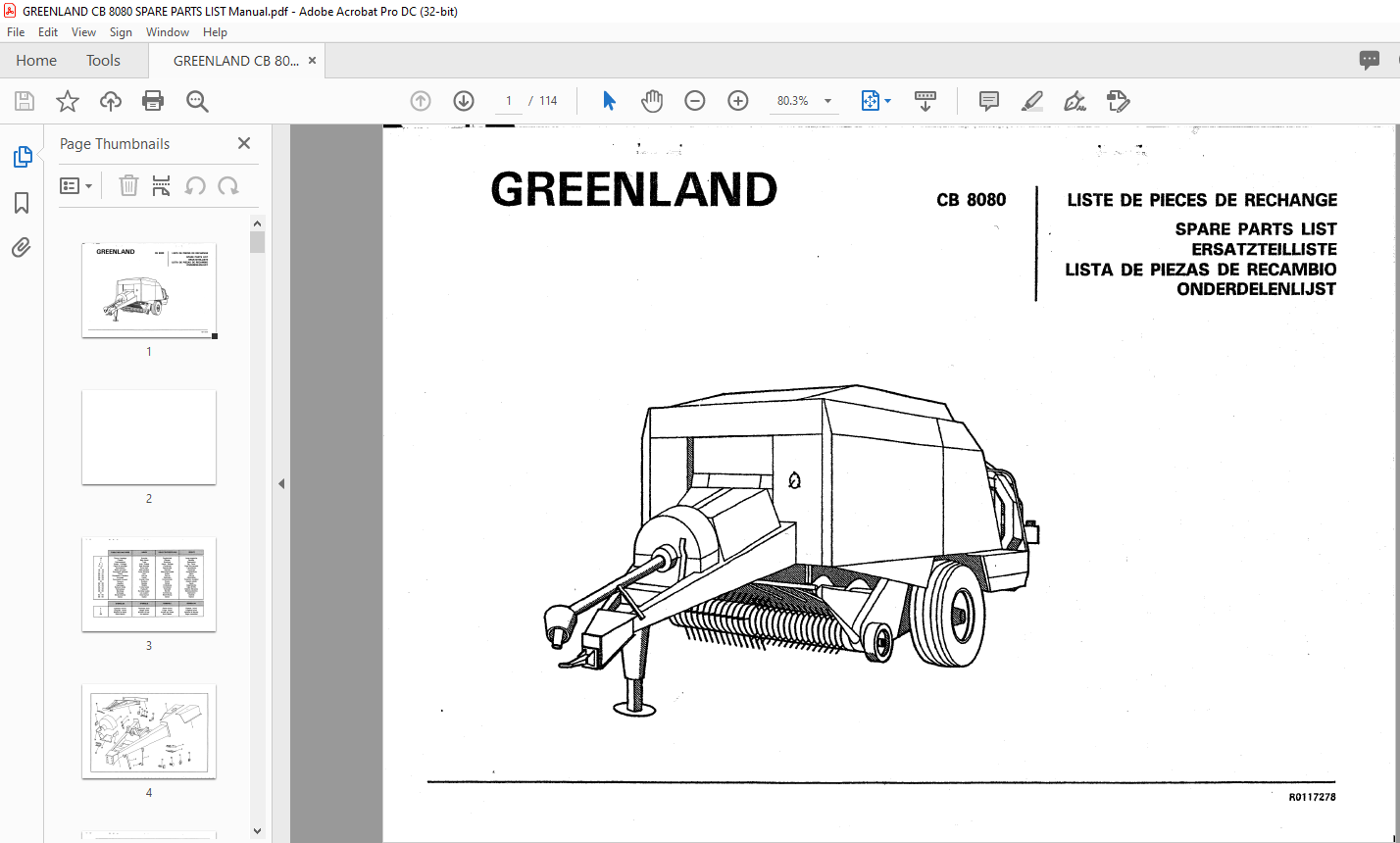This screenshot has height=843, width=1400.
Task: Click the SPARE PARTS LIST text
Action: [x=1256, y=229]
